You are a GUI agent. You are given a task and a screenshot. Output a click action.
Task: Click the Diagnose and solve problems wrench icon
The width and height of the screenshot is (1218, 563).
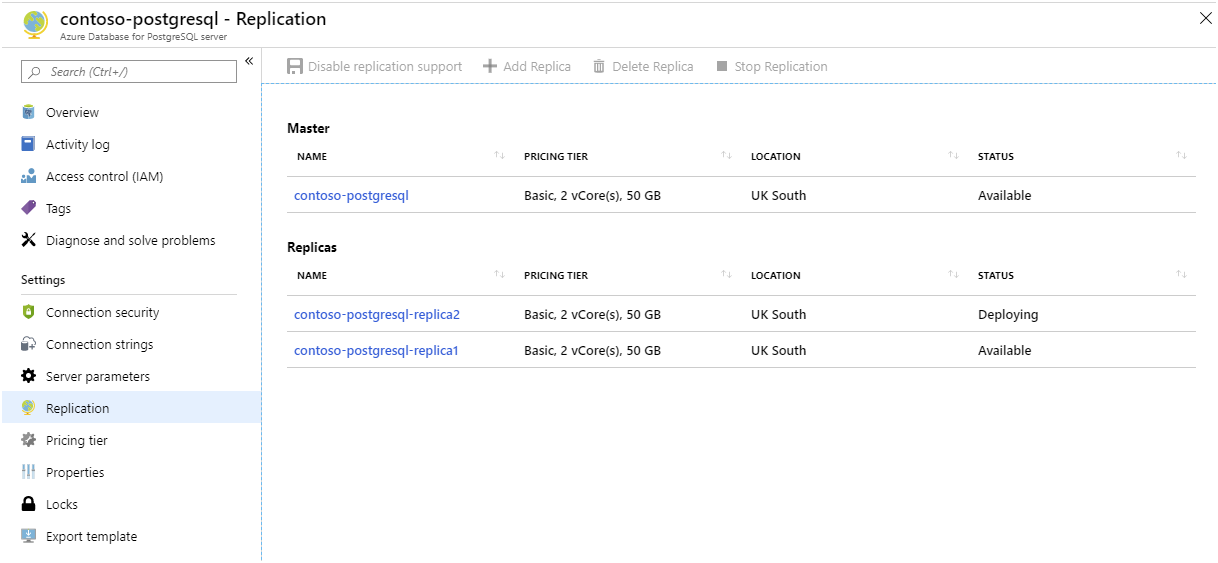click(x=28, y=240)
